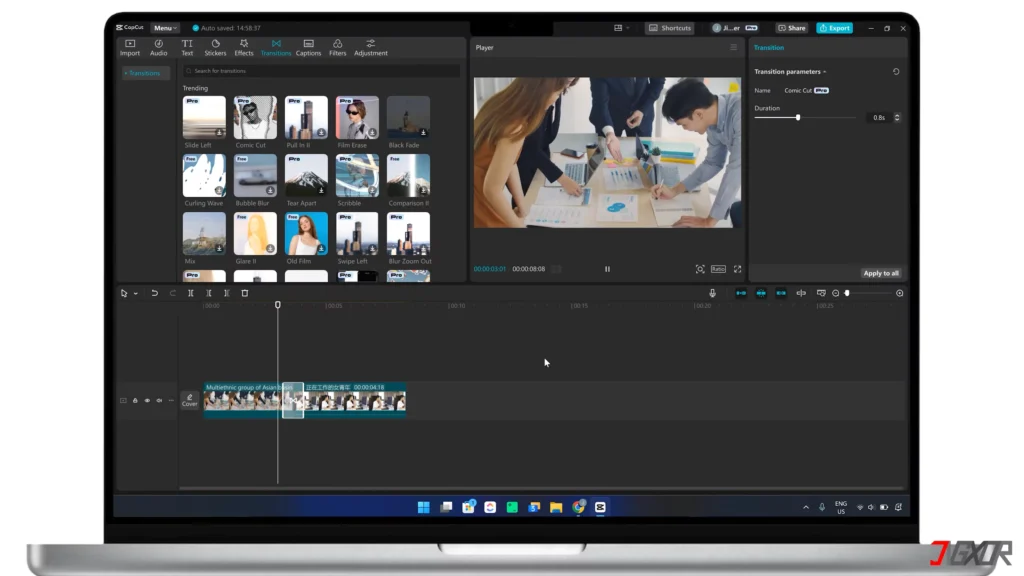Screen dimensions: 1024x576
Task: Reset the transition parameters
Action: coord(896,72)
